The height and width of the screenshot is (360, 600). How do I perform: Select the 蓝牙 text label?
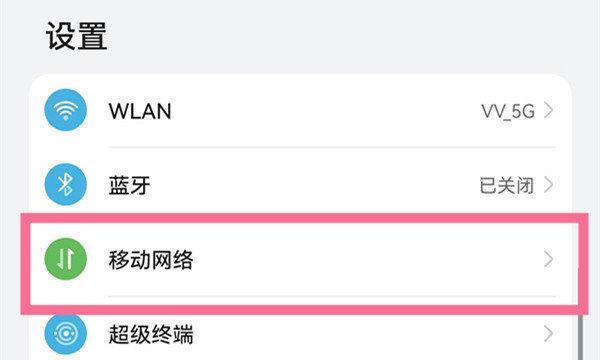click(x=129, y=186)
